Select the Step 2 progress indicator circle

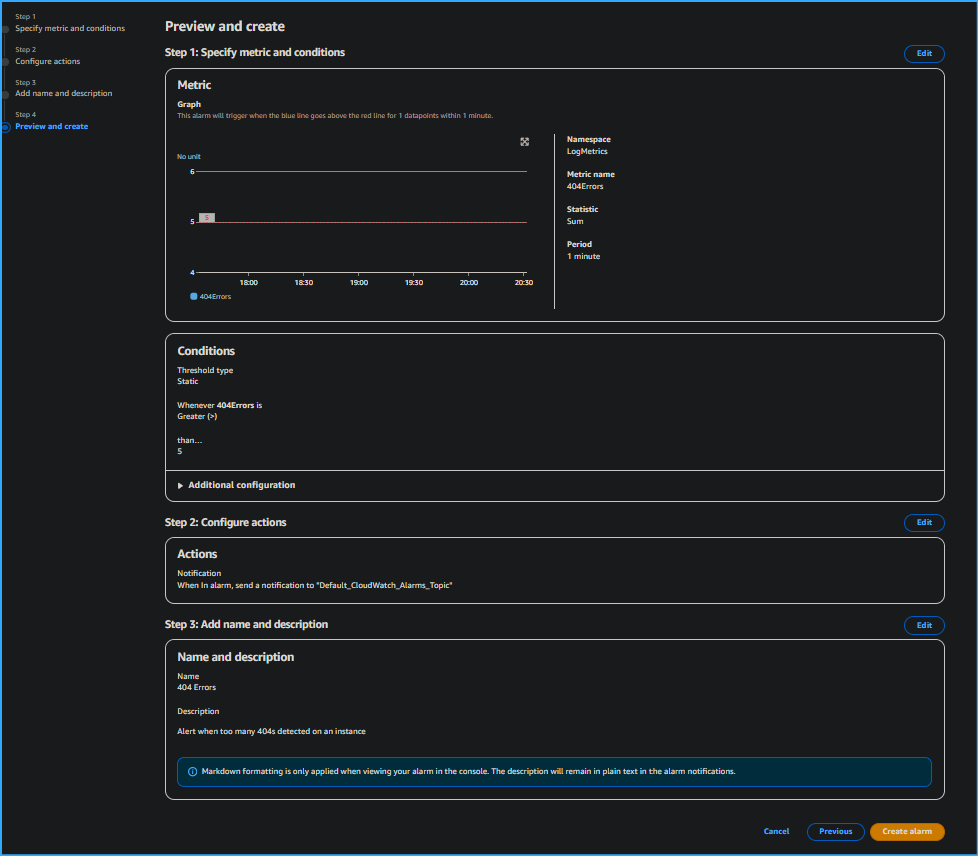click(8, 61)
